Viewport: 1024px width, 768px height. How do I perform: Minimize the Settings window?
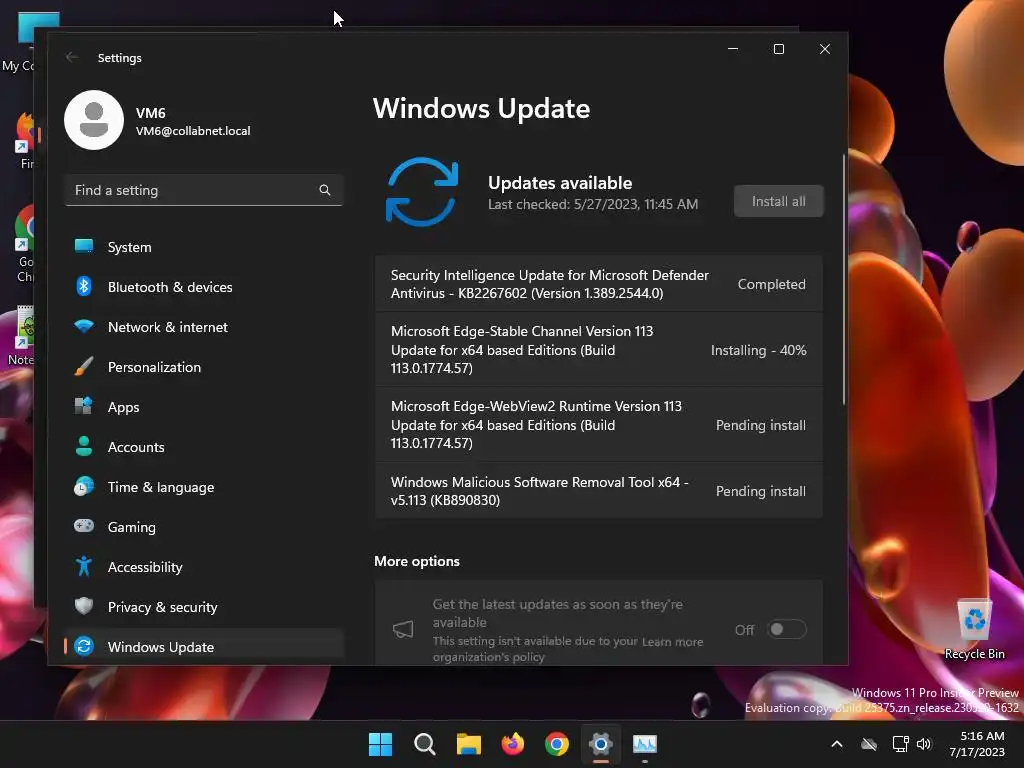coord(733,49)
